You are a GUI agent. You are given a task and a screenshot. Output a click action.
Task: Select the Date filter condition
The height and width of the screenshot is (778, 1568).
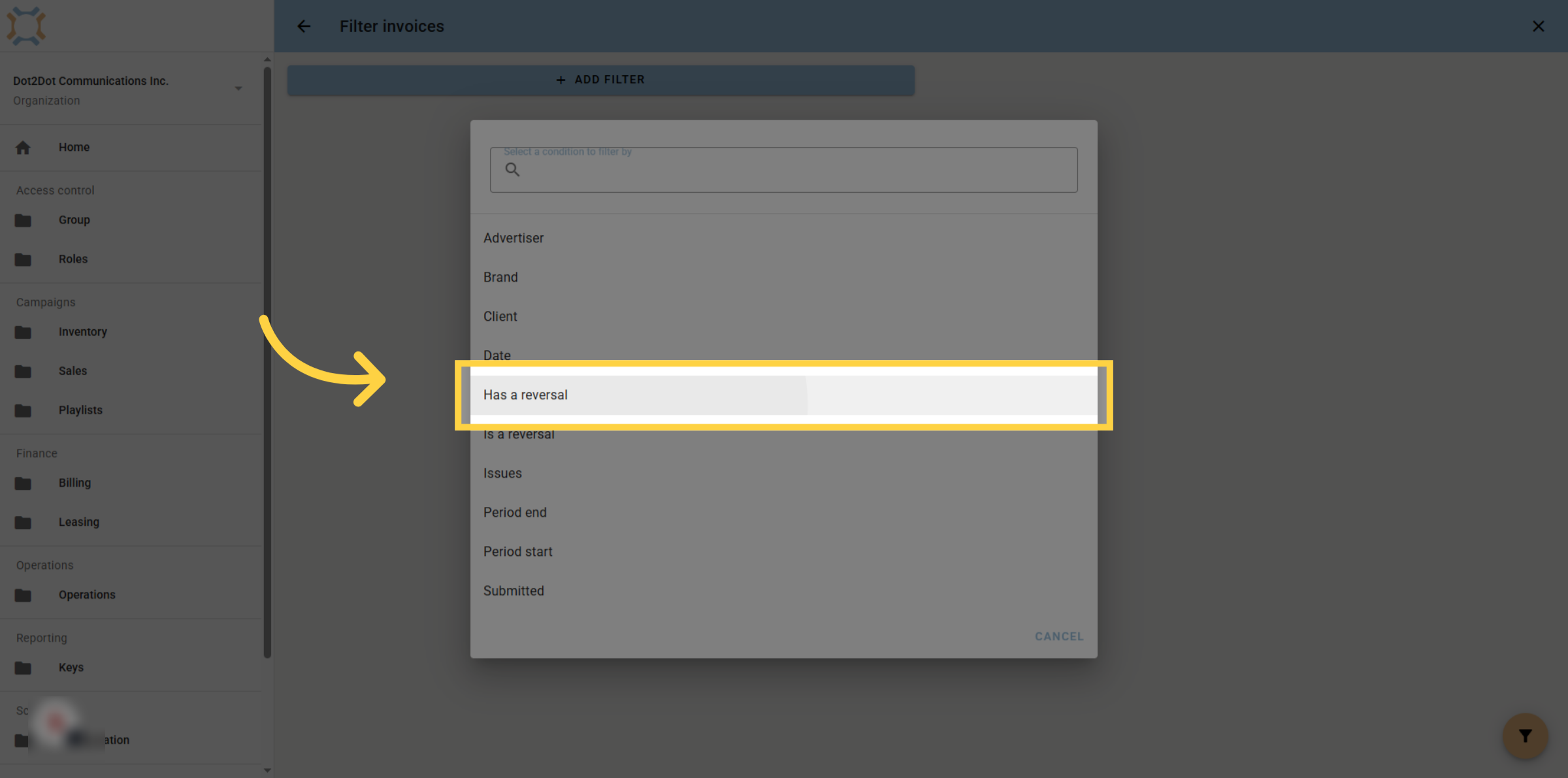point(784,355)
